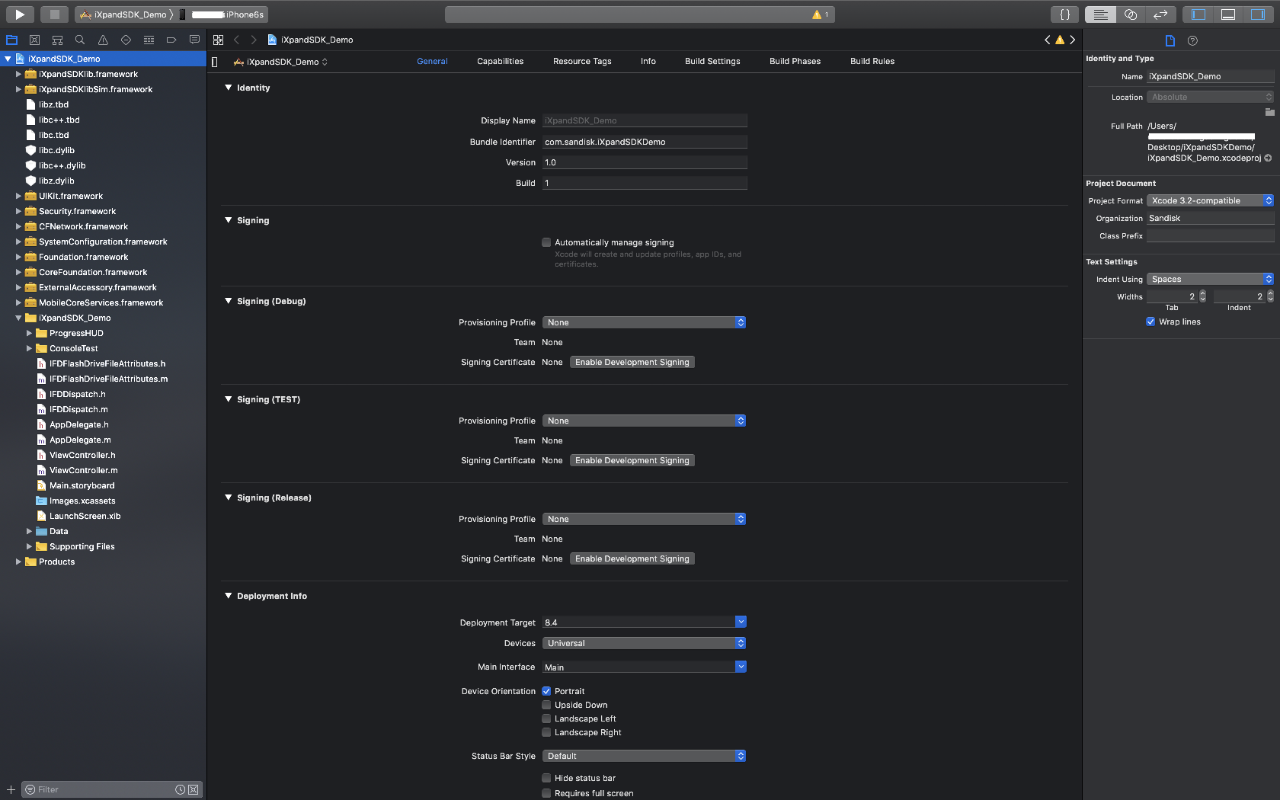Viewport: 1280px width, 800px height.
Task: Enable Upside Down orientation
Action: 547,705
